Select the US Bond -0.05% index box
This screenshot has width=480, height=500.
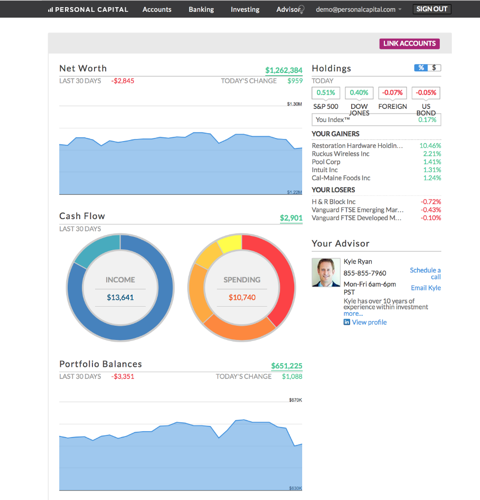[x=426, y=93]
